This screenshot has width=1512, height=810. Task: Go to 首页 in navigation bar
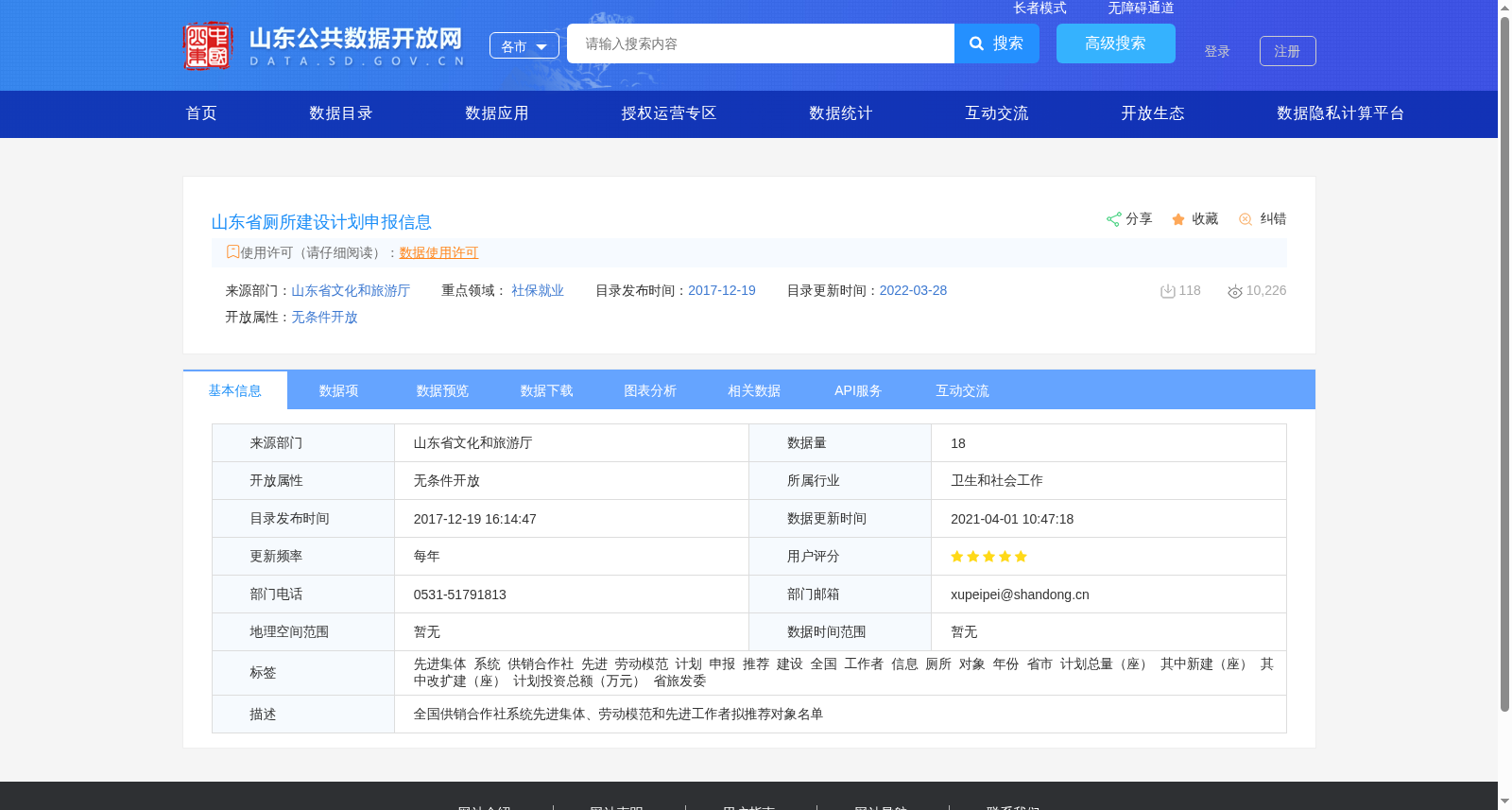coord(201,113)
